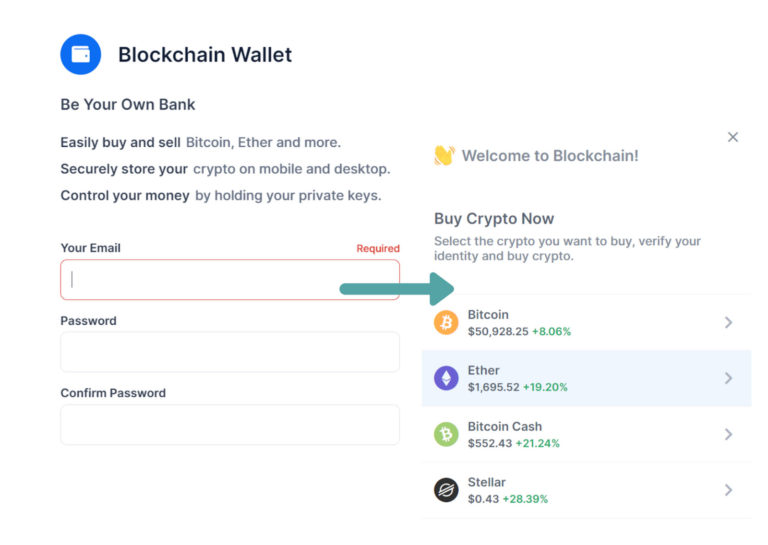Expand the Stellar row chevron
Screen dimensions: 768x545
(728, 490)
